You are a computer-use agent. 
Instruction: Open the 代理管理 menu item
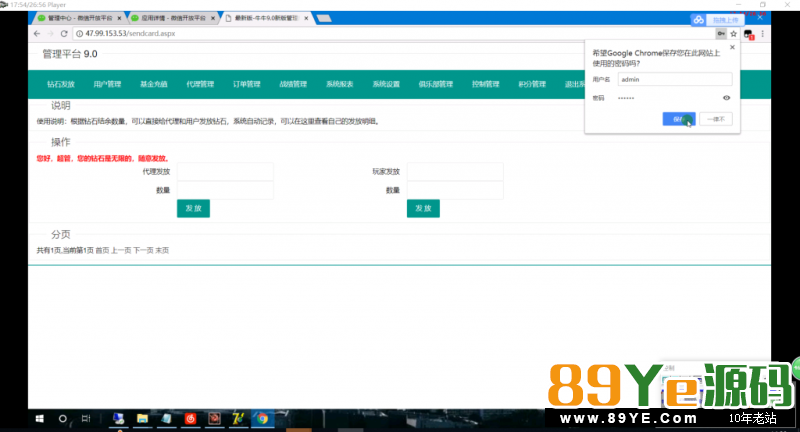pos(200,84)
